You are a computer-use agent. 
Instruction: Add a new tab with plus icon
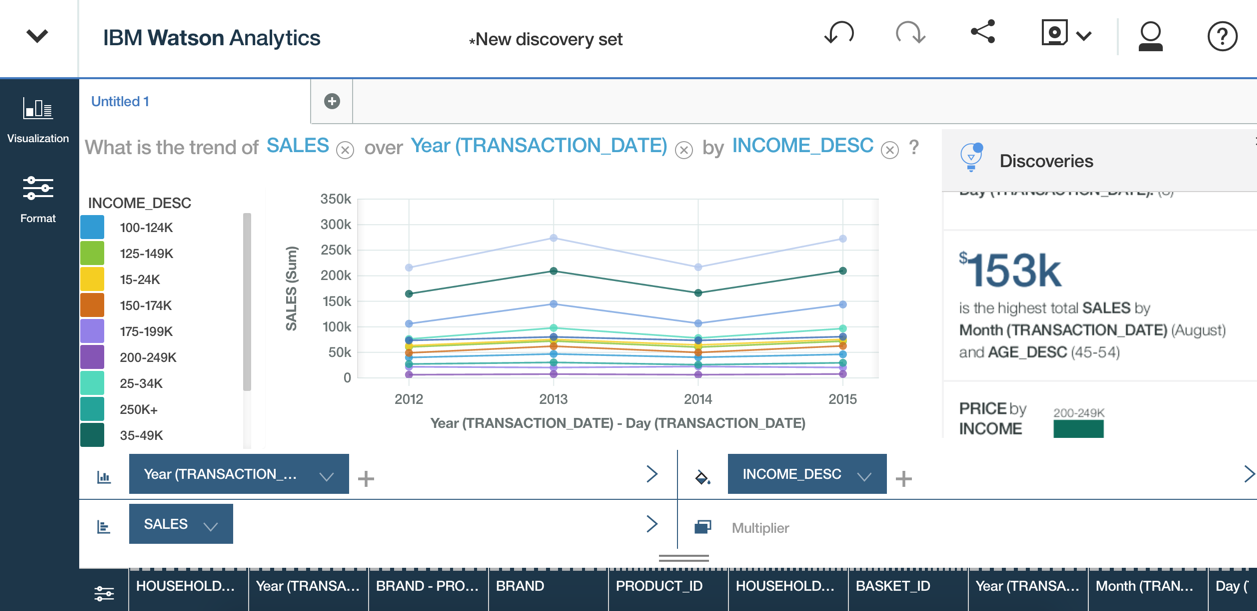(332, 101)
